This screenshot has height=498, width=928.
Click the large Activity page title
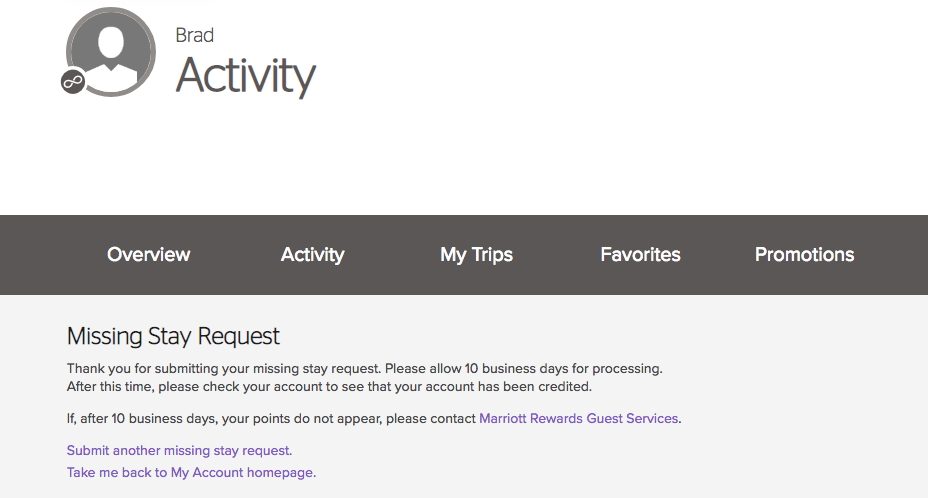246,76
